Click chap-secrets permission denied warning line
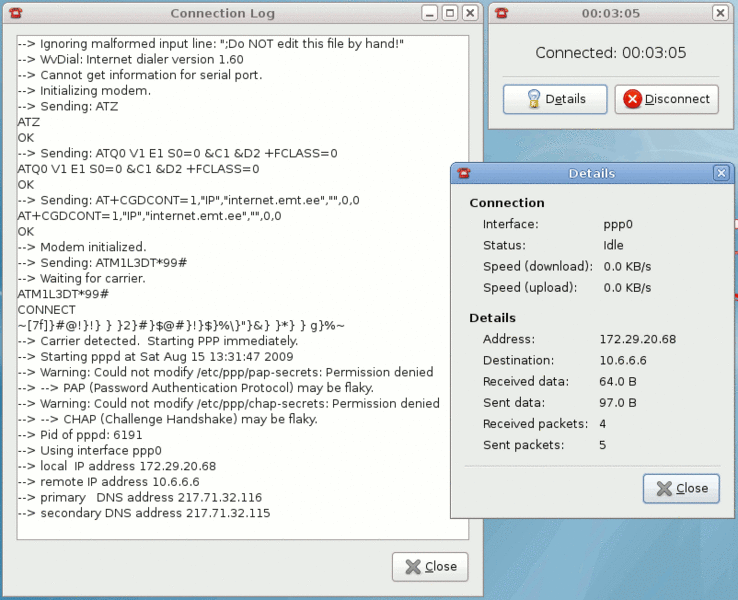This screenshot has width=738, height=600. click(229, 403)
